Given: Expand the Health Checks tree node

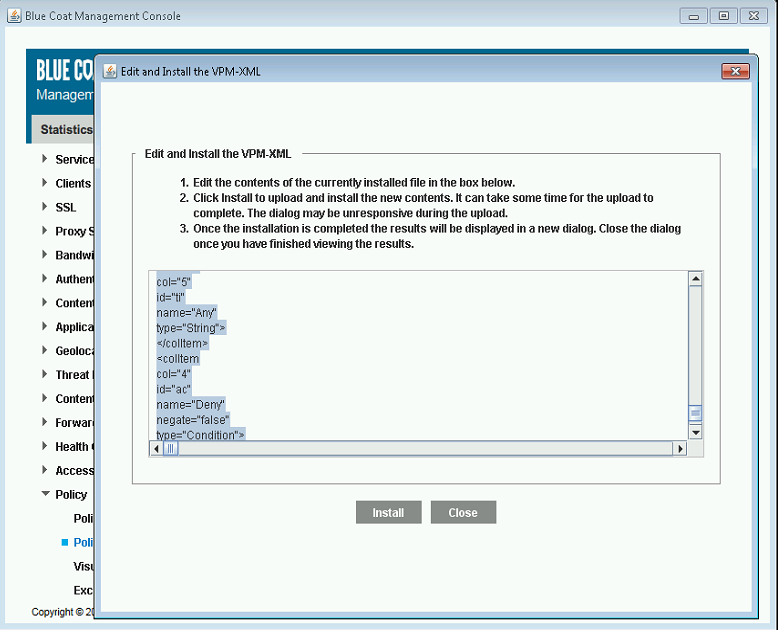Looking at the screenshot, I should pyautogui.click(x=45, y=446).
